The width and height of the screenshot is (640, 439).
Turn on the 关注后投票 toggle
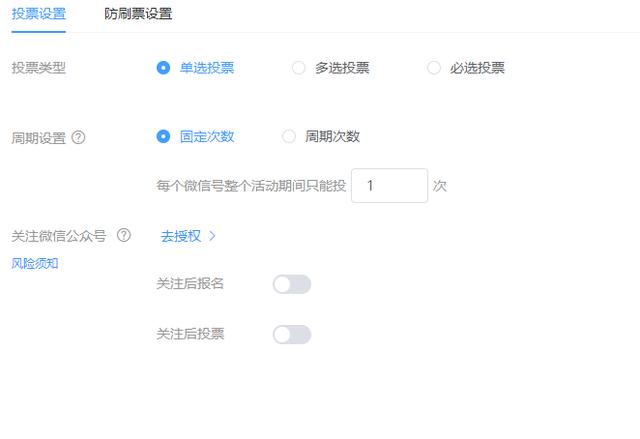(x=292, y=334)
